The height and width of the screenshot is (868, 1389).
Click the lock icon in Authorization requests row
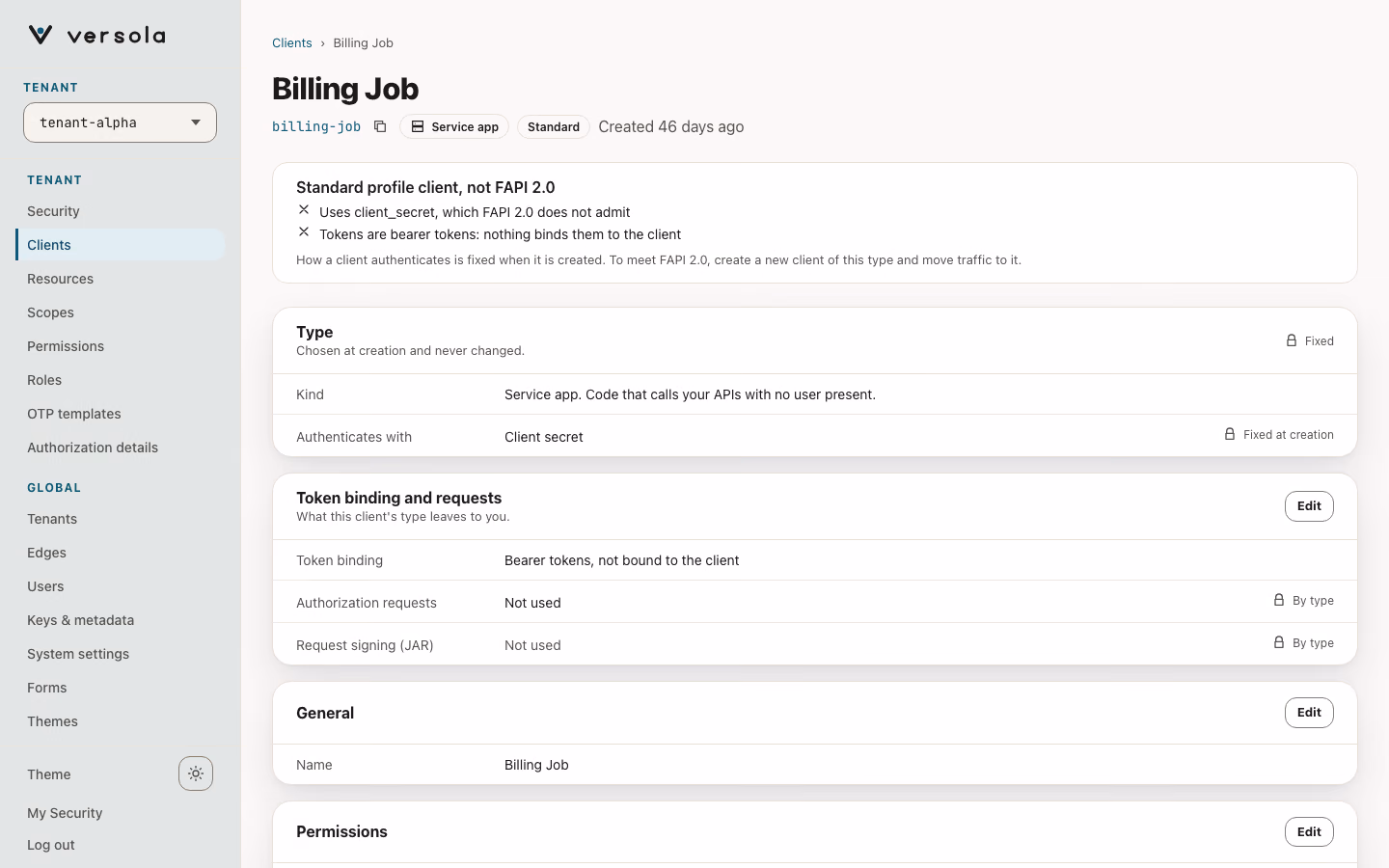[x=1279, y=600]
